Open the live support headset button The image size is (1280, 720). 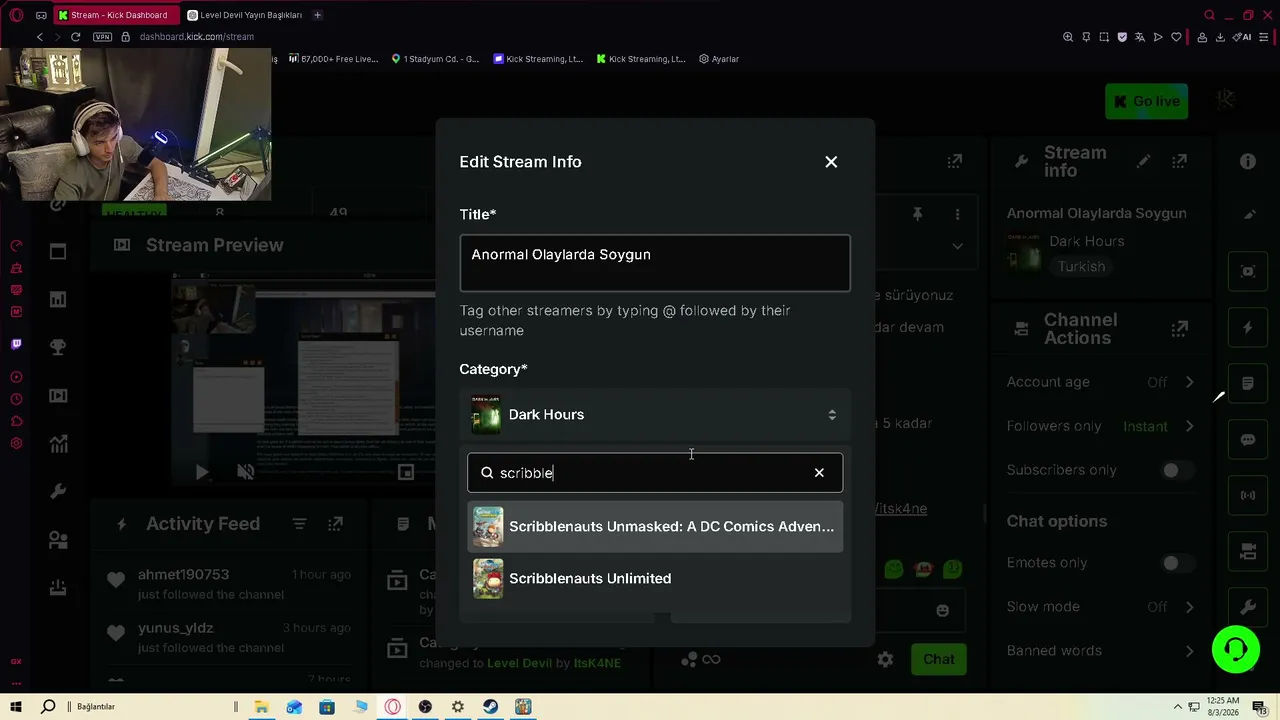[1236, 650]
